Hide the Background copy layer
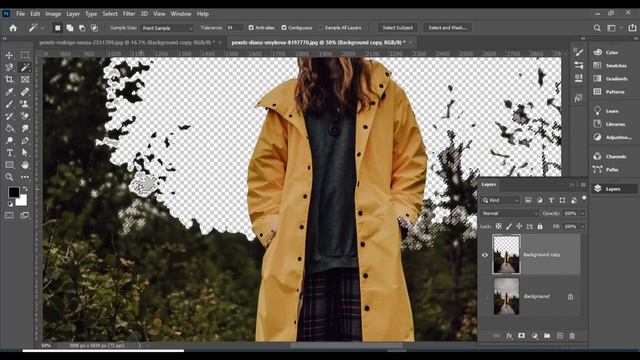640x360 pixels. pos(485,255)
